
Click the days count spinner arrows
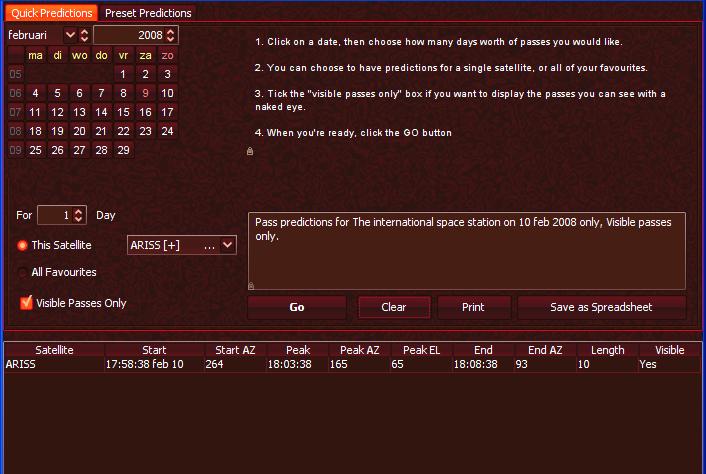[80, 215]
